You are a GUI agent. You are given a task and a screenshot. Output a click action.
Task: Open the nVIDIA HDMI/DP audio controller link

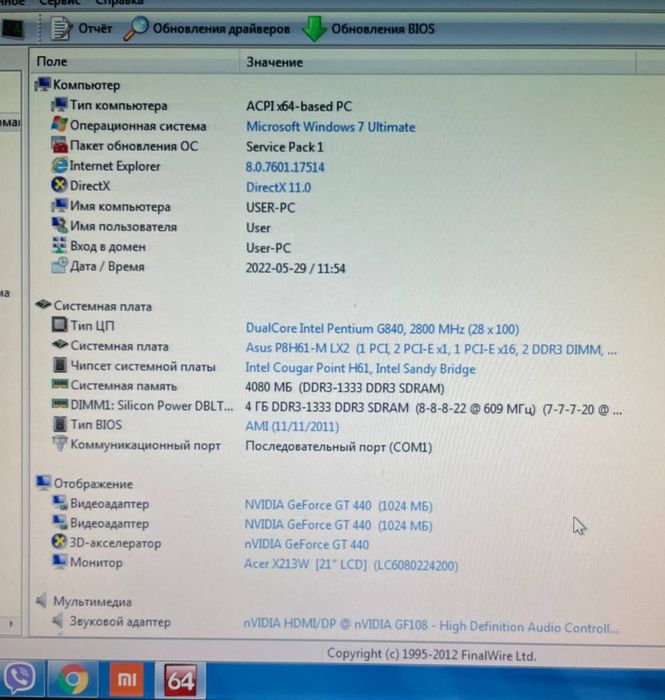(x=431, y=626)
